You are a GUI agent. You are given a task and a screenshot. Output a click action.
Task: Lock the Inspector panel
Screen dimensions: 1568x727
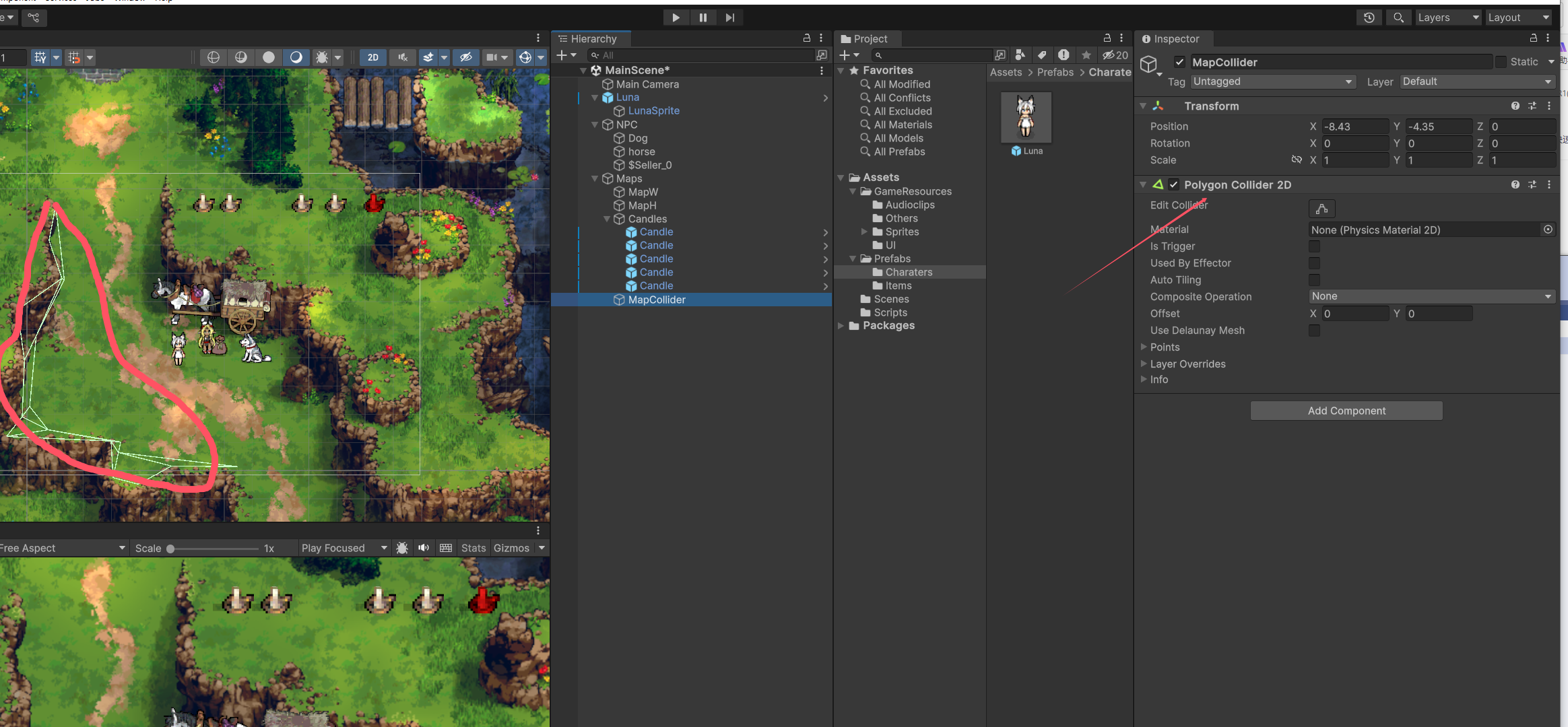(1534, 38)
